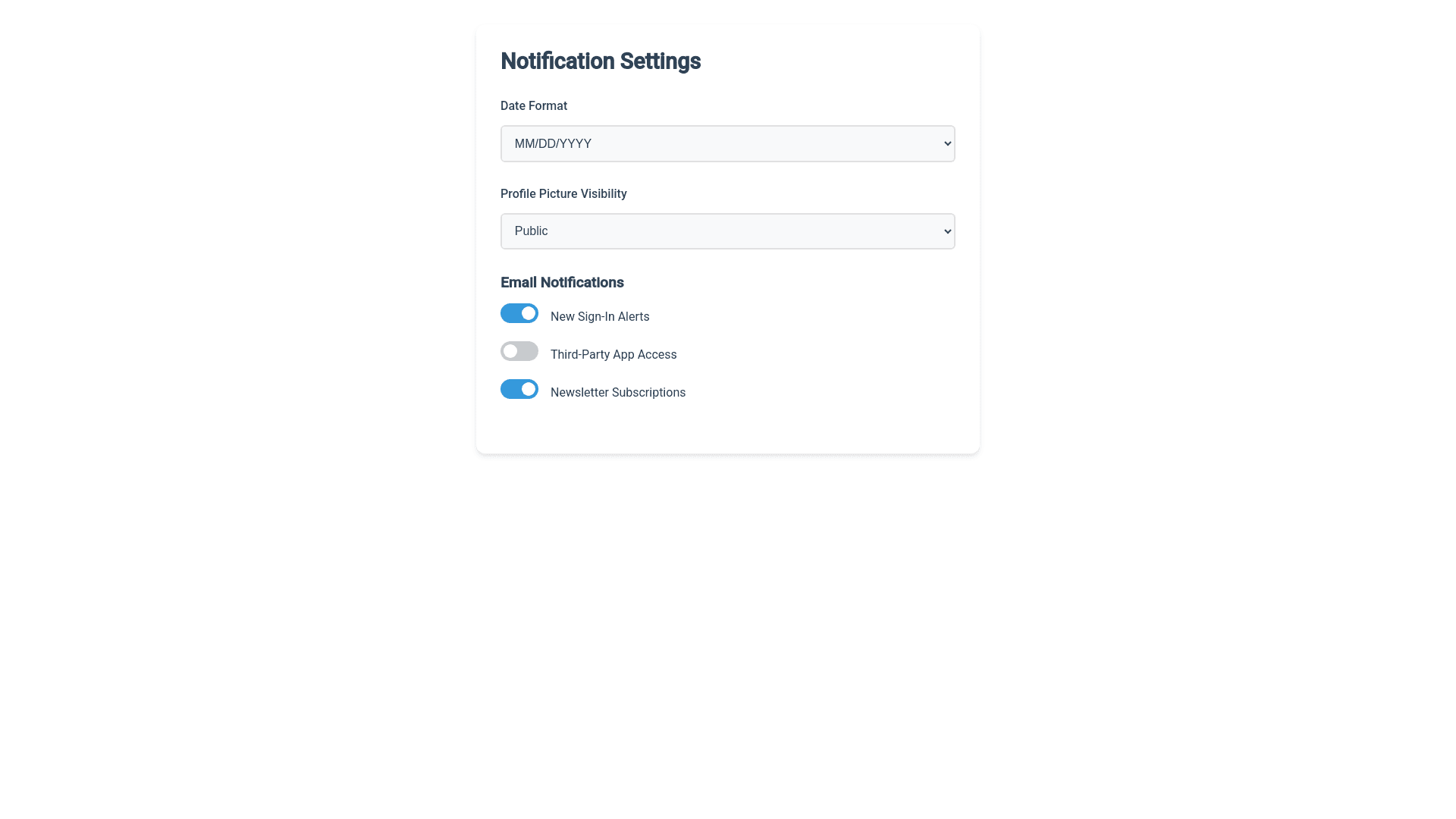Open the Date Format dropdown
Image resolution: width=1456 pixels, height=819 pixels.
726,143
